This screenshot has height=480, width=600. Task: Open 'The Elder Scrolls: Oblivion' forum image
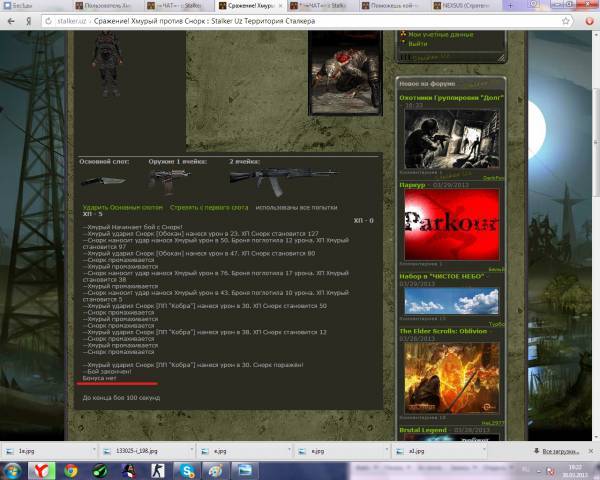pos(444,377)
